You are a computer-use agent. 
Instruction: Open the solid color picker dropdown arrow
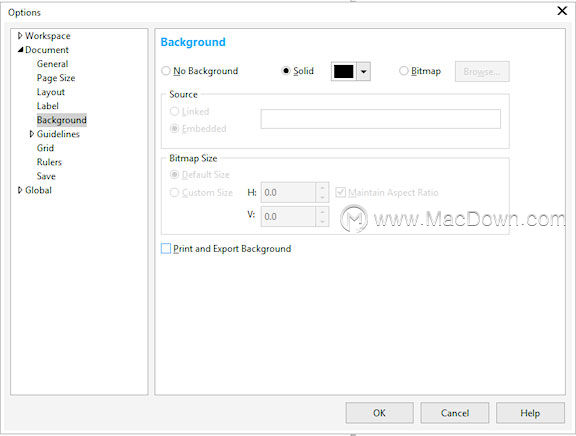(x=363, y=71)
